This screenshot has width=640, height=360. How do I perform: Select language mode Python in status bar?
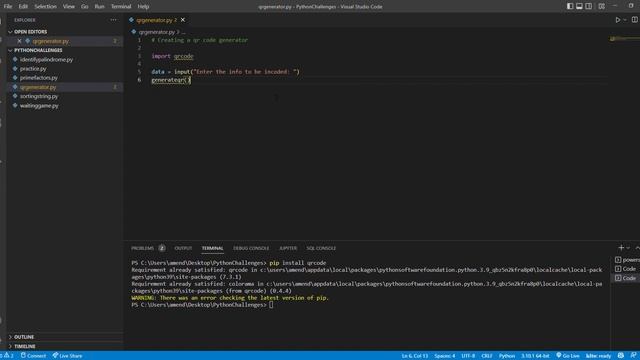[x=507, y=356]
